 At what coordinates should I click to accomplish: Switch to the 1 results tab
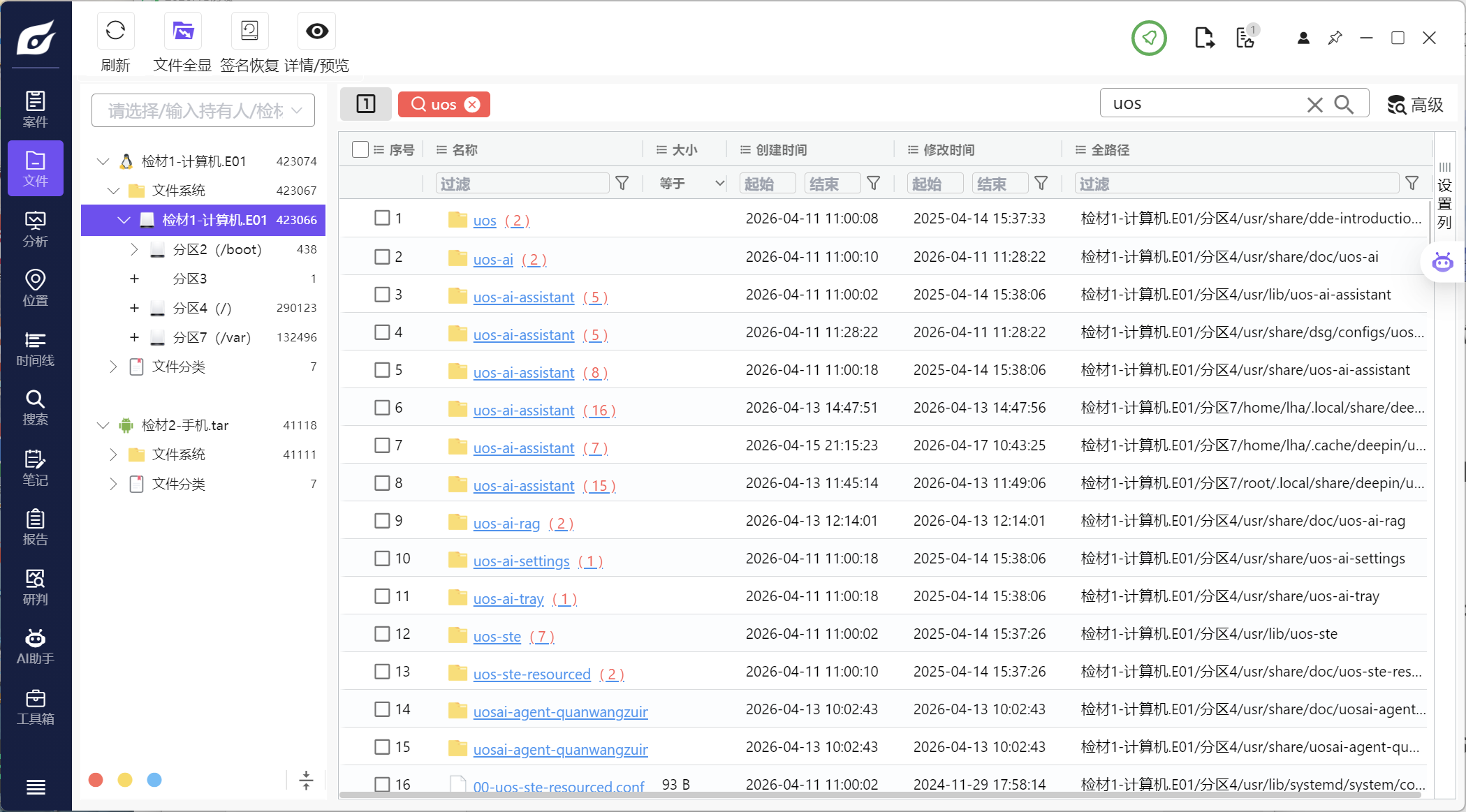coord(366,104)
